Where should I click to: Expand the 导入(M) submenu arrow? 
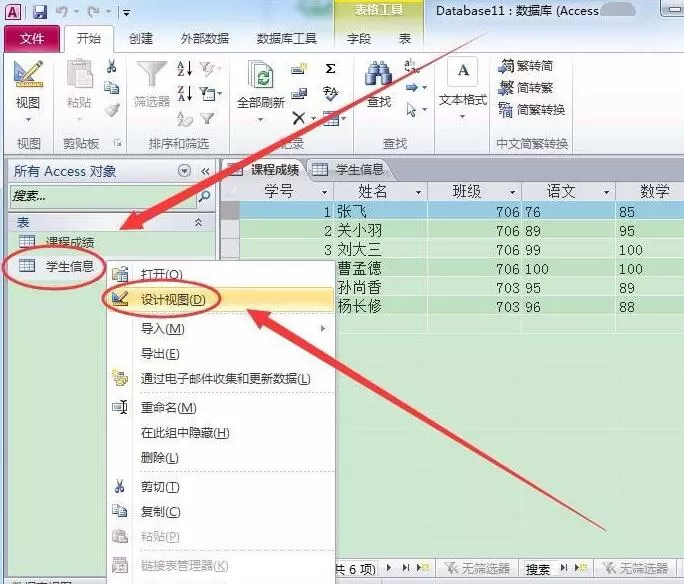pyautogui.click(x=323, y=328)
